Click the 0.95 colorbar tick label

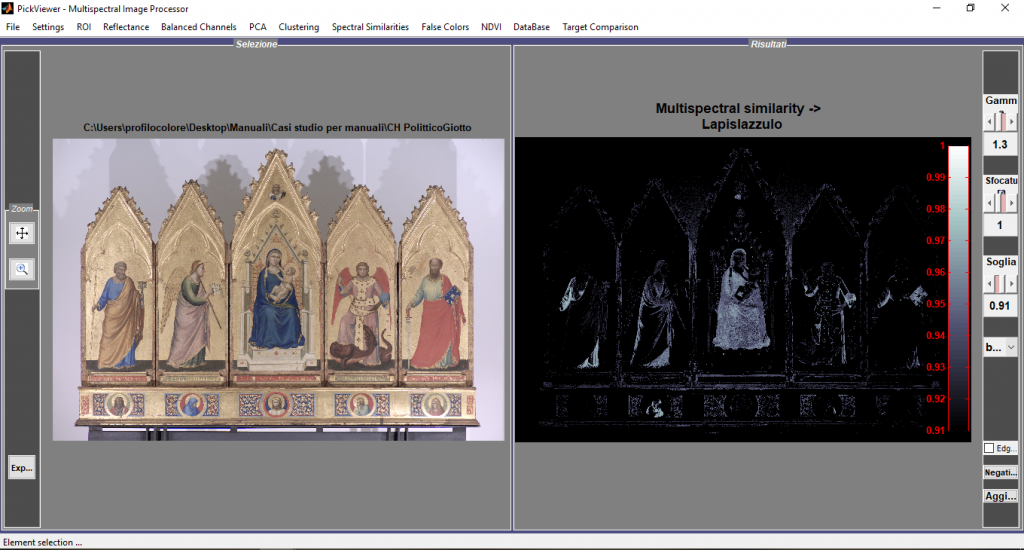(x=935, y=304)
